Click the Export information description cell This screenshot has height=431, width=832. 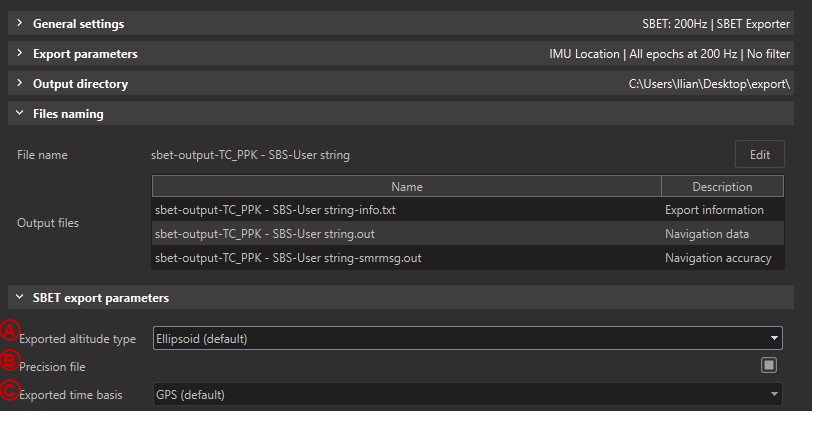pyautogui.click(x=714, y=210)
